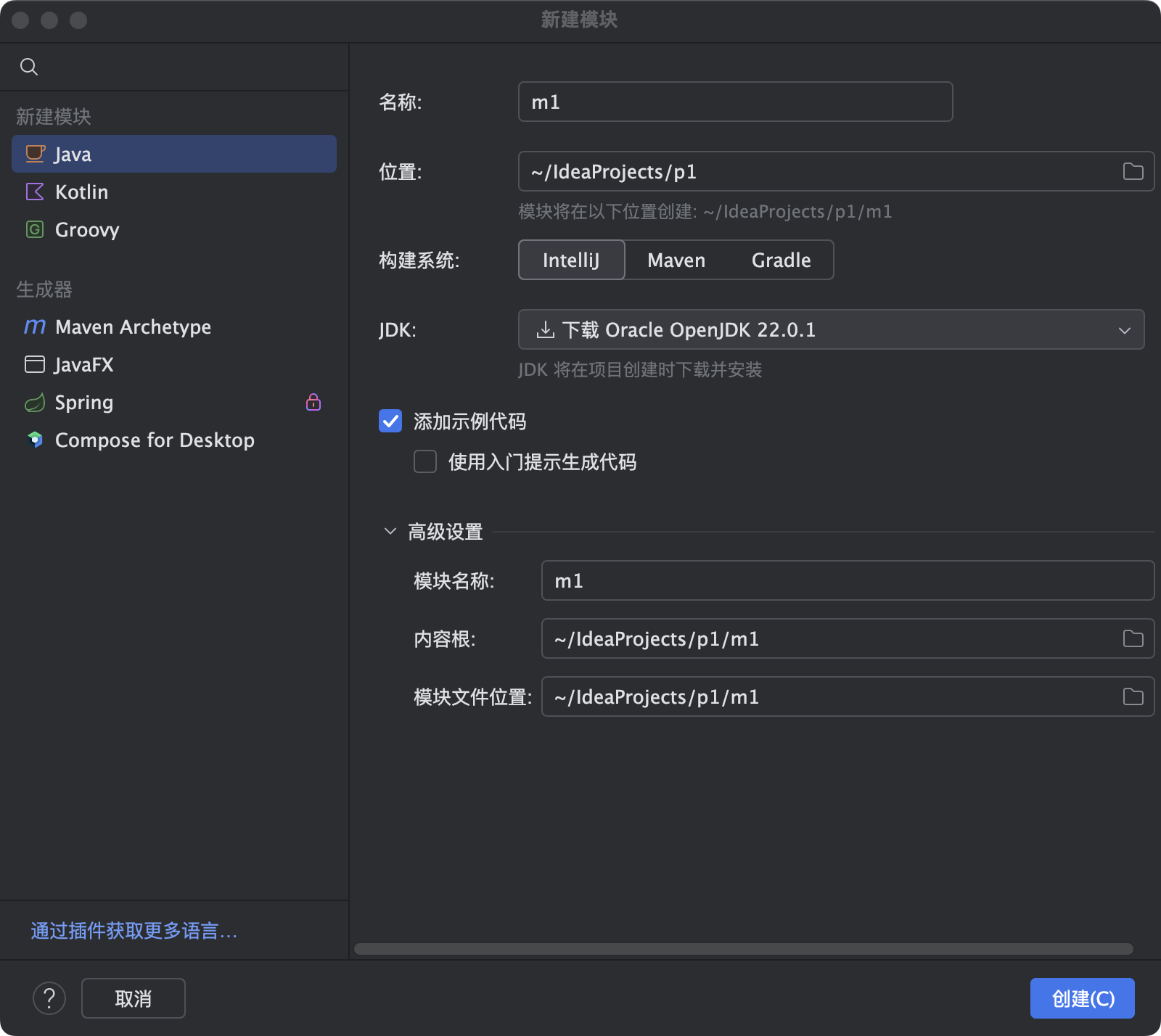This screenshot has height=1036, width=1161.
Task: Click the Compose for Desktop icon
Action: tap(35, 440)
